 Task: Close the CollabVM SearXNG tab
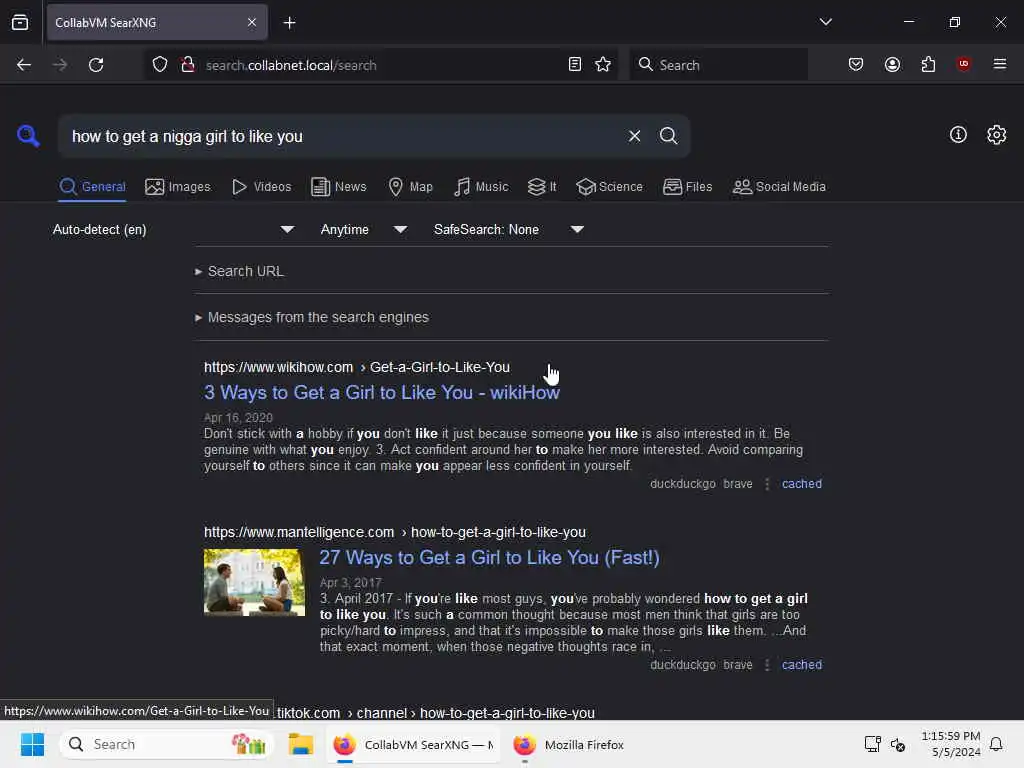tap(252, 23)
